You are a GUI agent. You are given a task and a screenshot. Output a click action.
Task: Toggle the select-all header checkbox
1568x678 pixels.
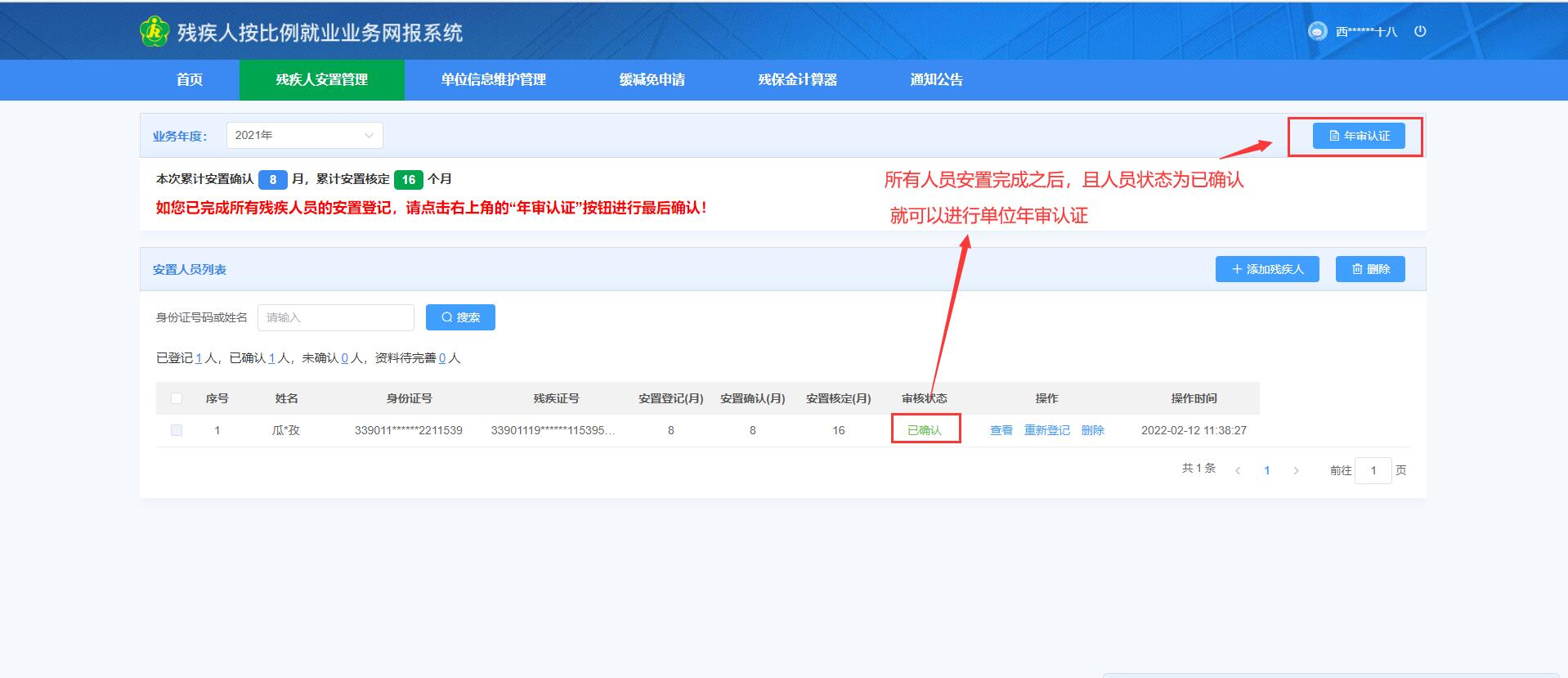177,398
